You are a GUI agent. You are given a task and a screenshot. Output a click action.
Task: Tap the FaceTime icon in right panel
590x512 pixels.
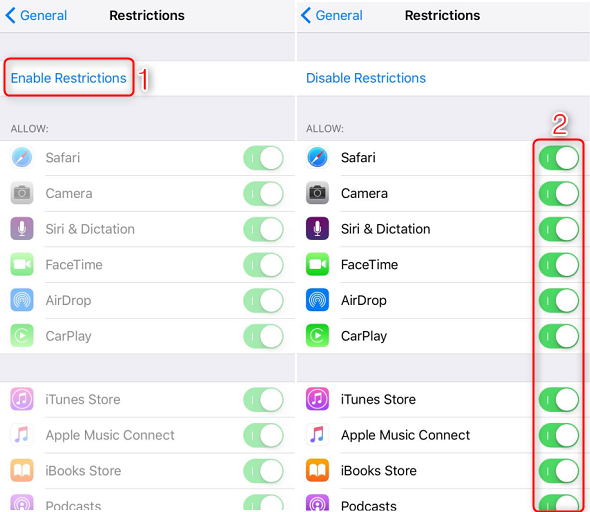[317, 264]
